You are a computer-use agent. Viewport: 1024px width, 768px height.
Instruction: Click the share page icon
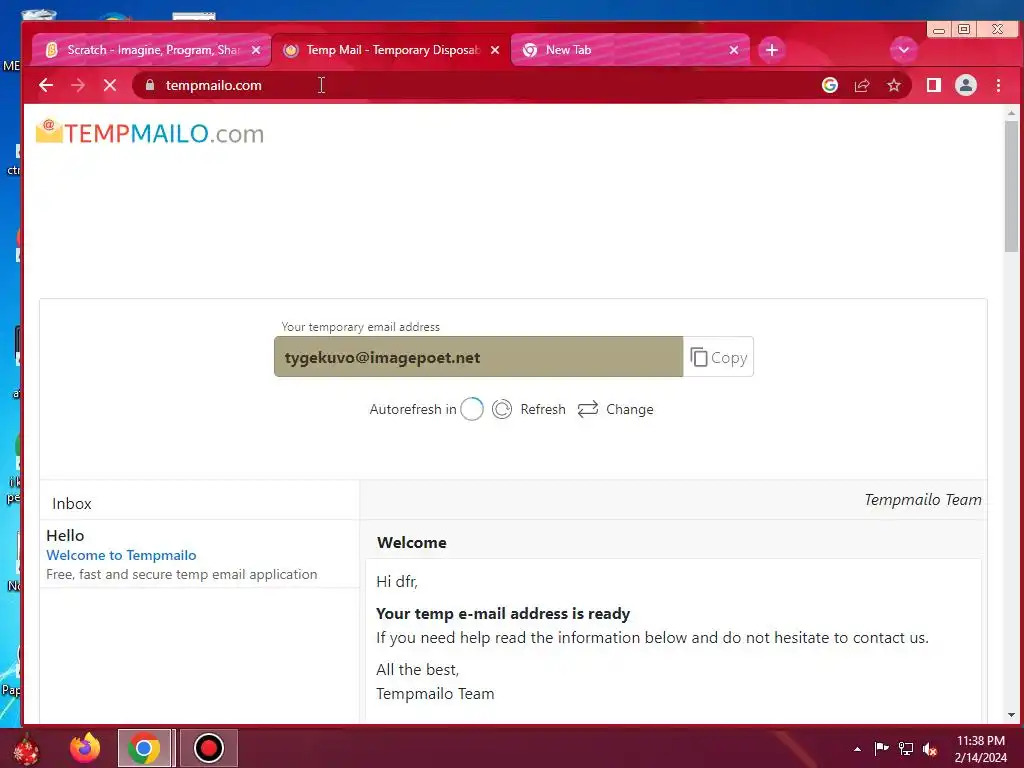pyautogui.click(x=862, y=86)
